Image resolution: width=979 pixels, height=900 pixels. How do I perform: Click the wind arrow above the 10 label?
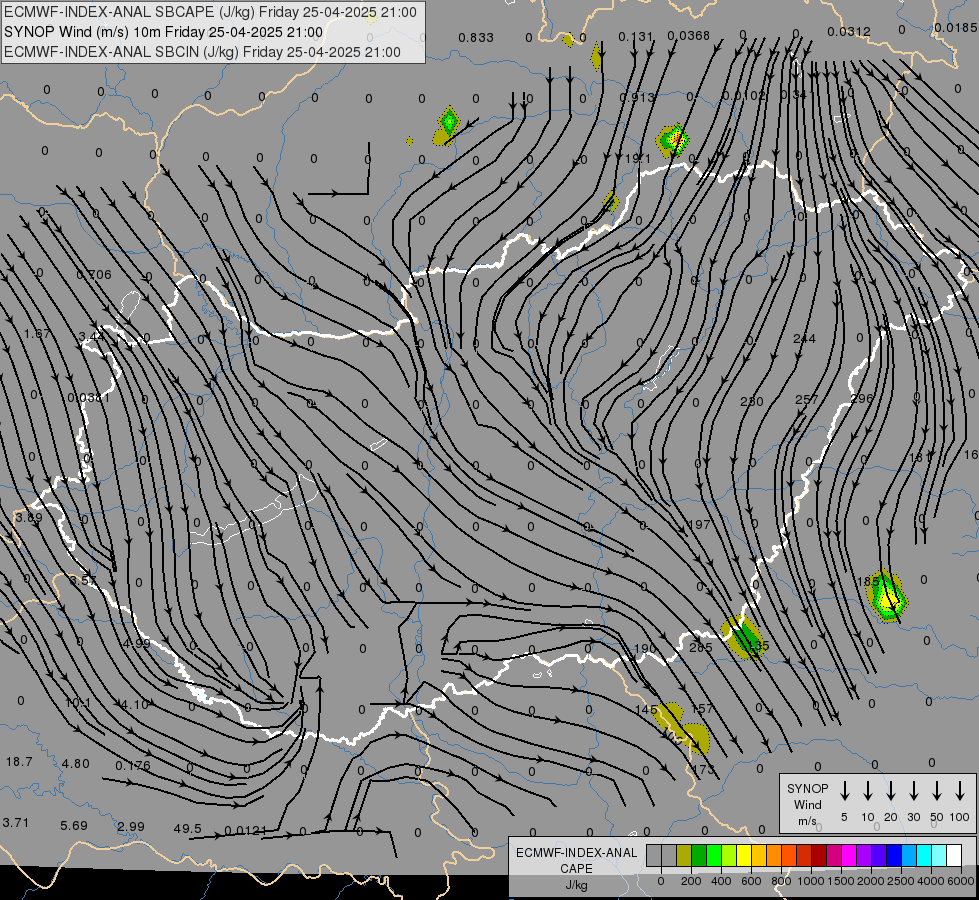867,791
